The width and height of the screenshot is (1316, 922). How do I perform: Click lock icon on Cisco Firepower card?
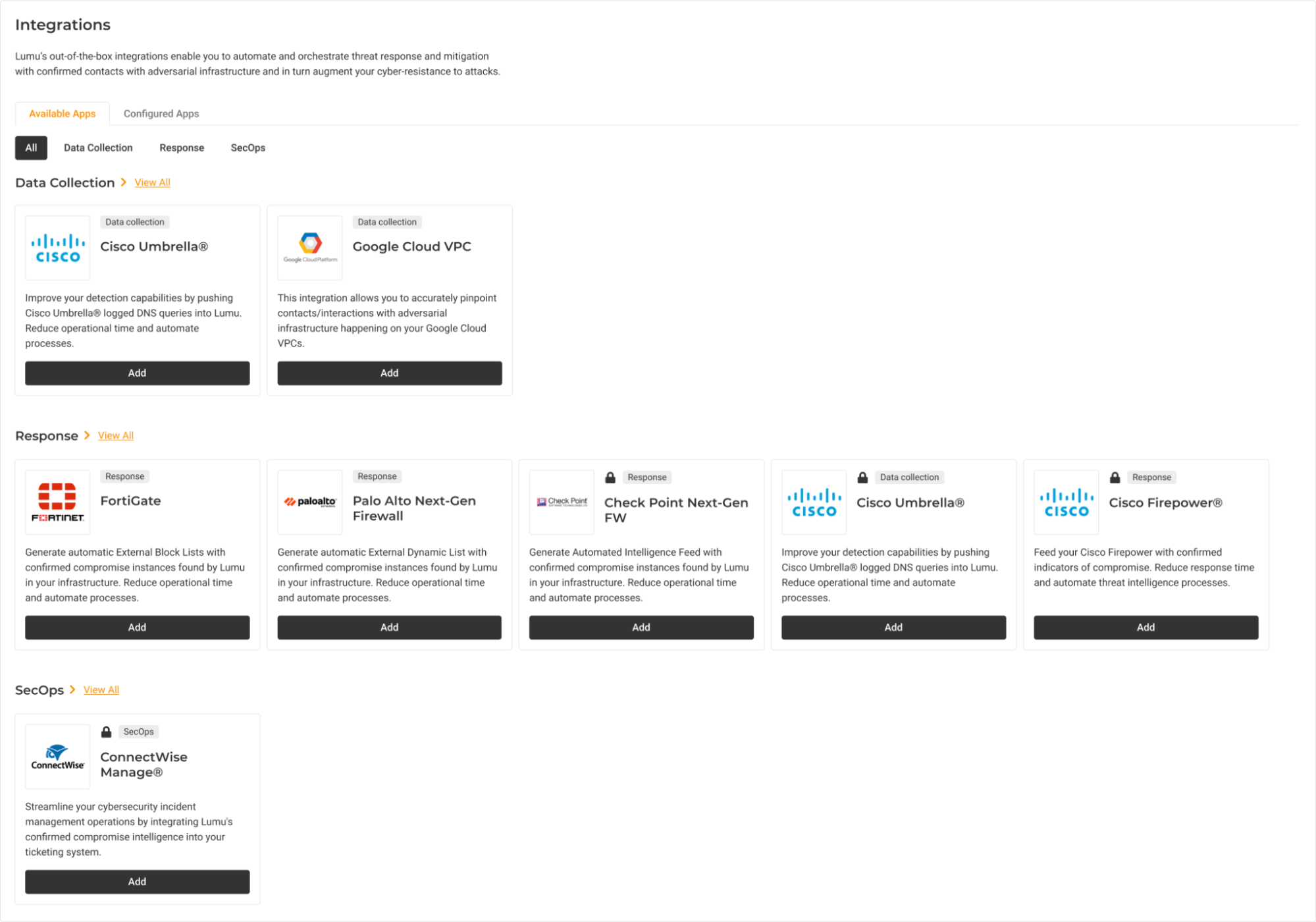(1115, 477)
